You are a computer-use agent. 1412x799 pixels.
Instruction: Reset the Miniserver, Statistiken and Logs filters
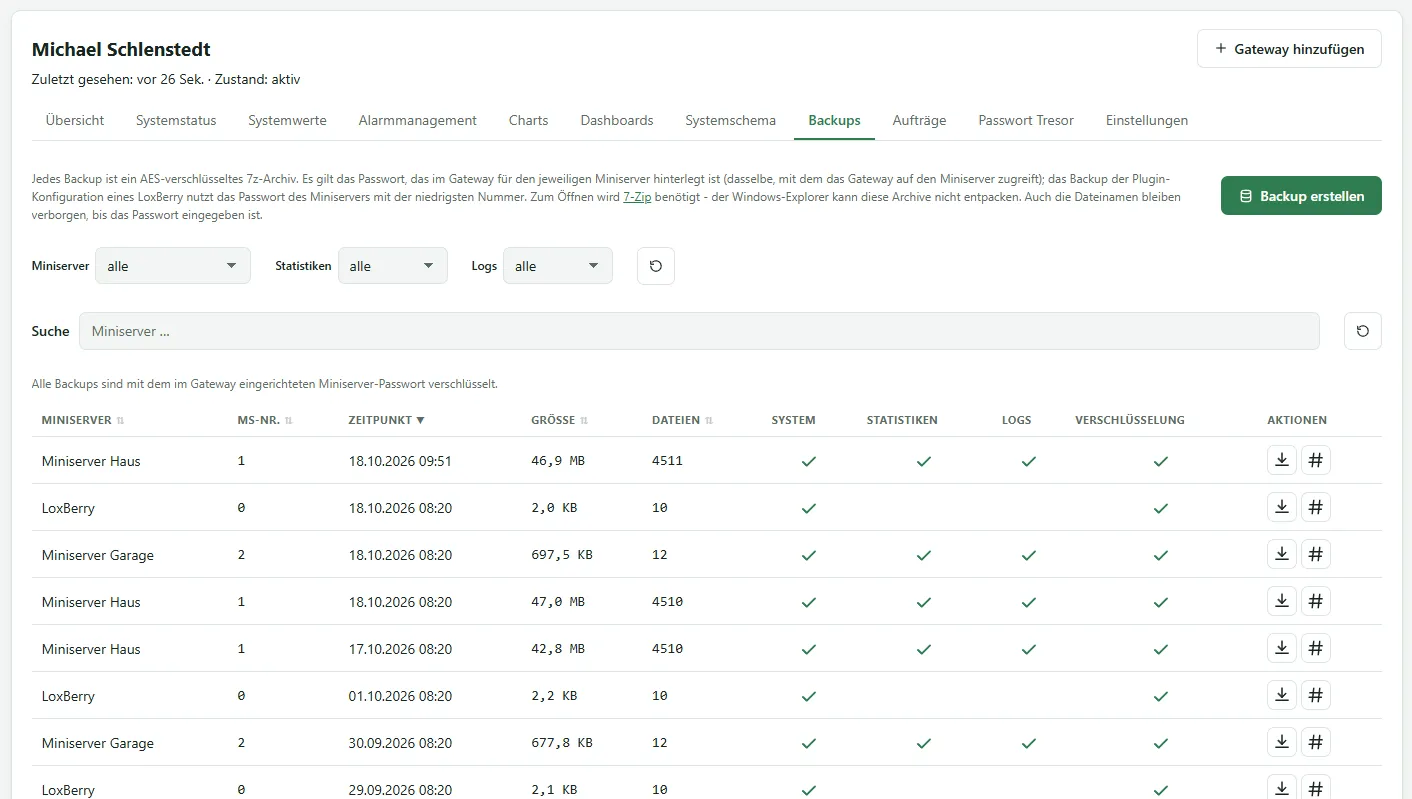[656, 266]
